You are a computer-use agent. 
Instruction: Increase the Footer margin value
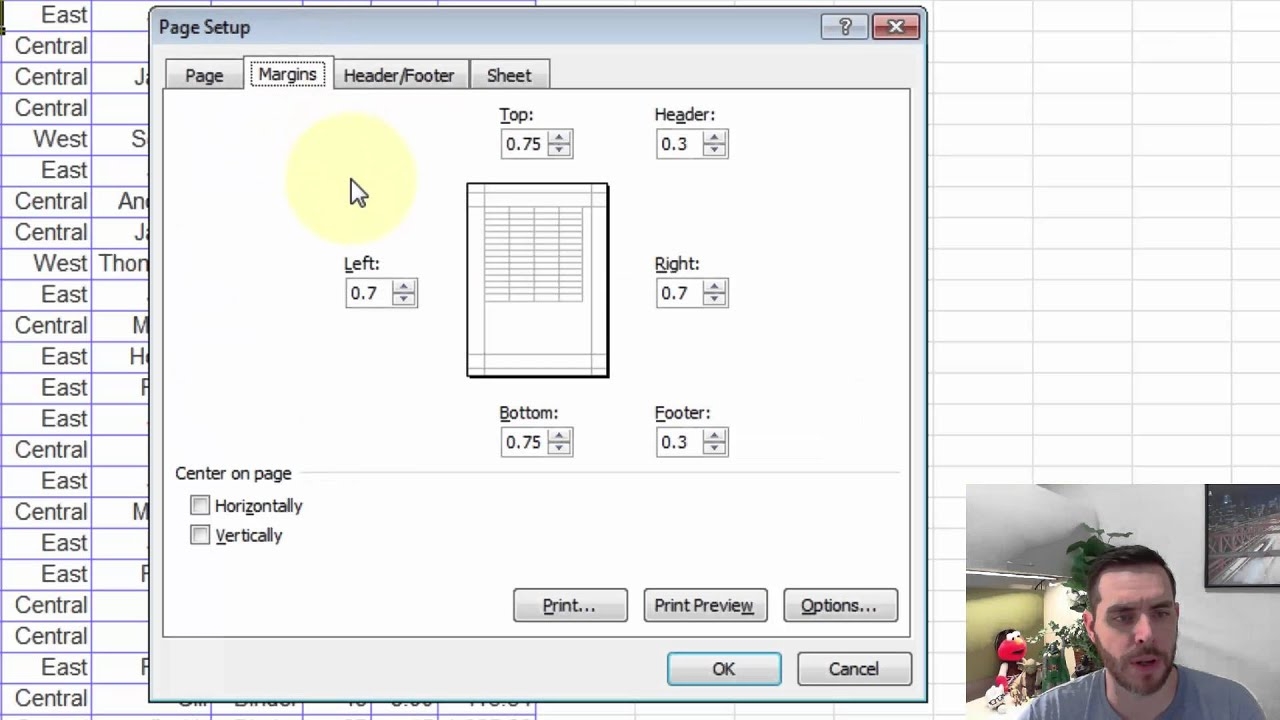[714, 436]
